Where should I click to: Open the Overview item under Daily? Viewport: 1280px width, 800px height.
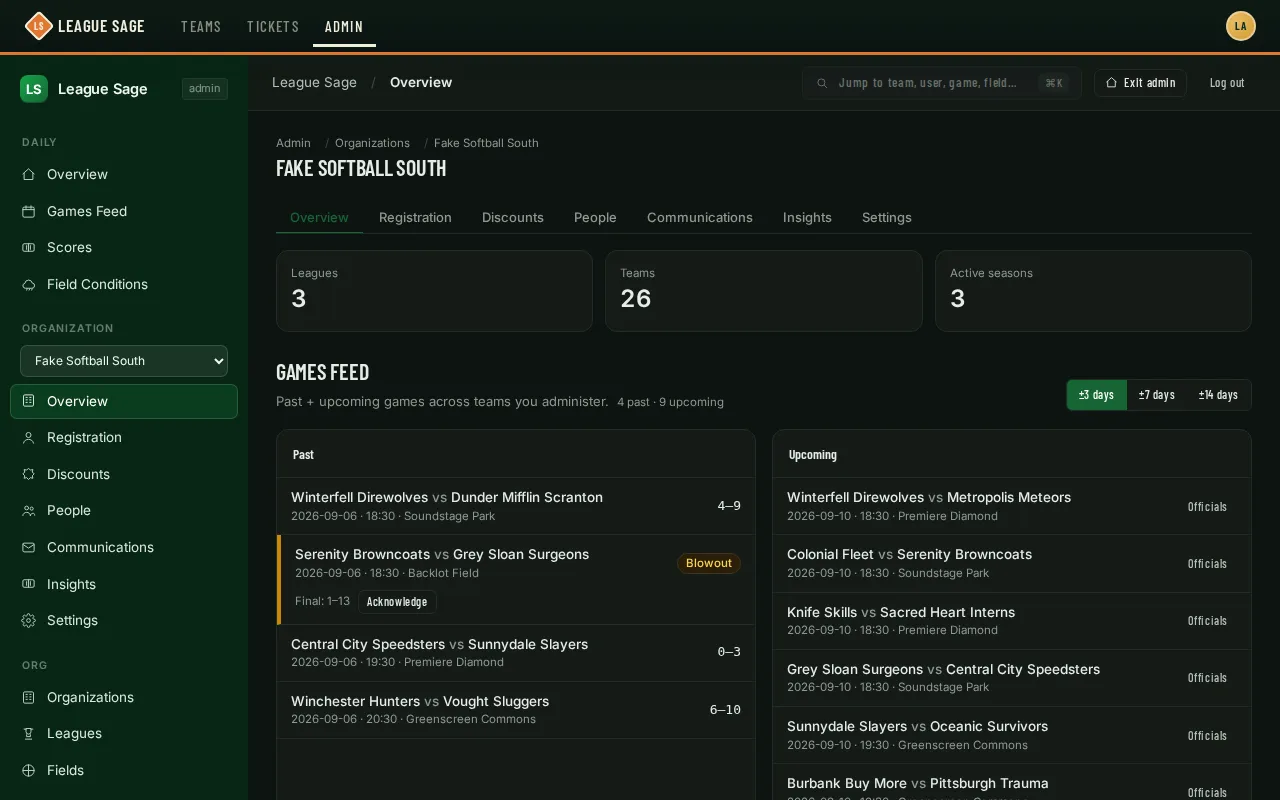point(124,174)
